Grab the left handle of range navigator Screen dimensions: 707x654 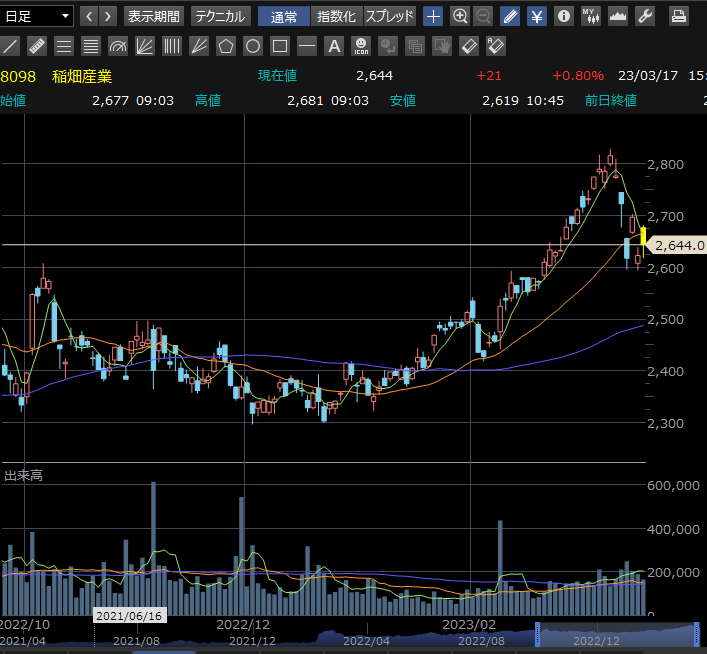point(537,634)
